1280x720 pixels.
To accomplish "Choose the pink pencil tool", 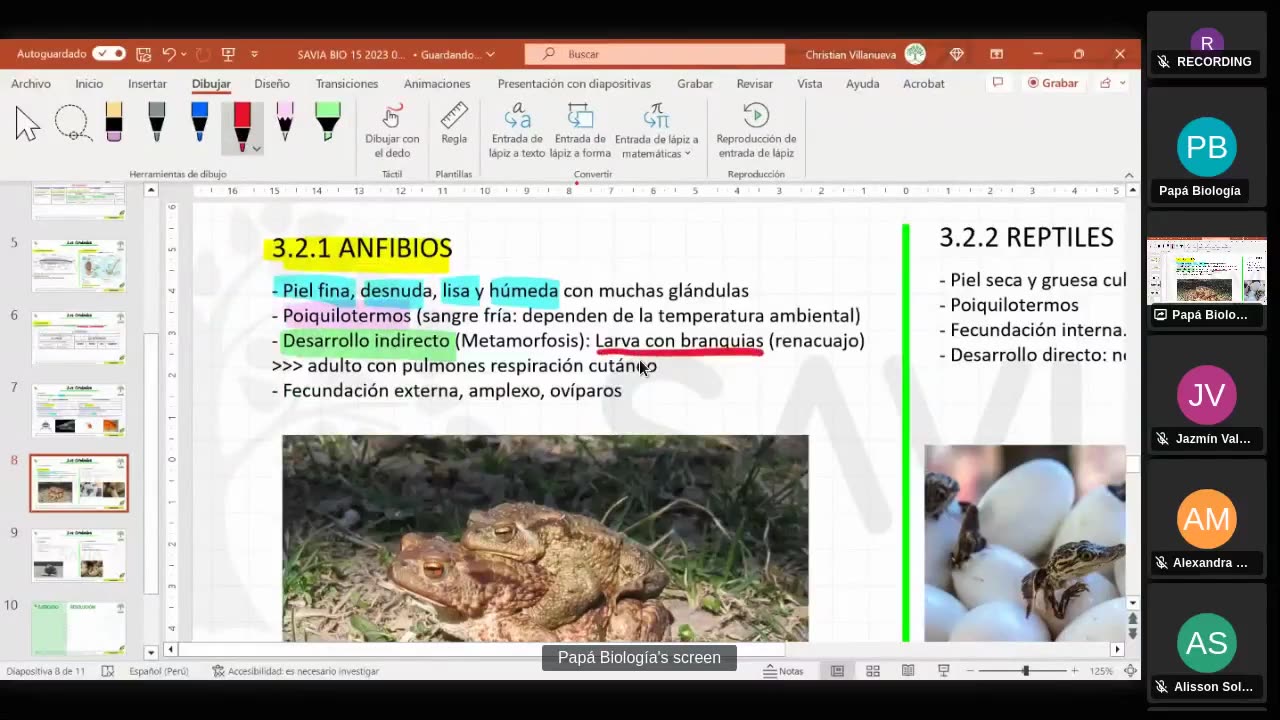I will point(285,122).
